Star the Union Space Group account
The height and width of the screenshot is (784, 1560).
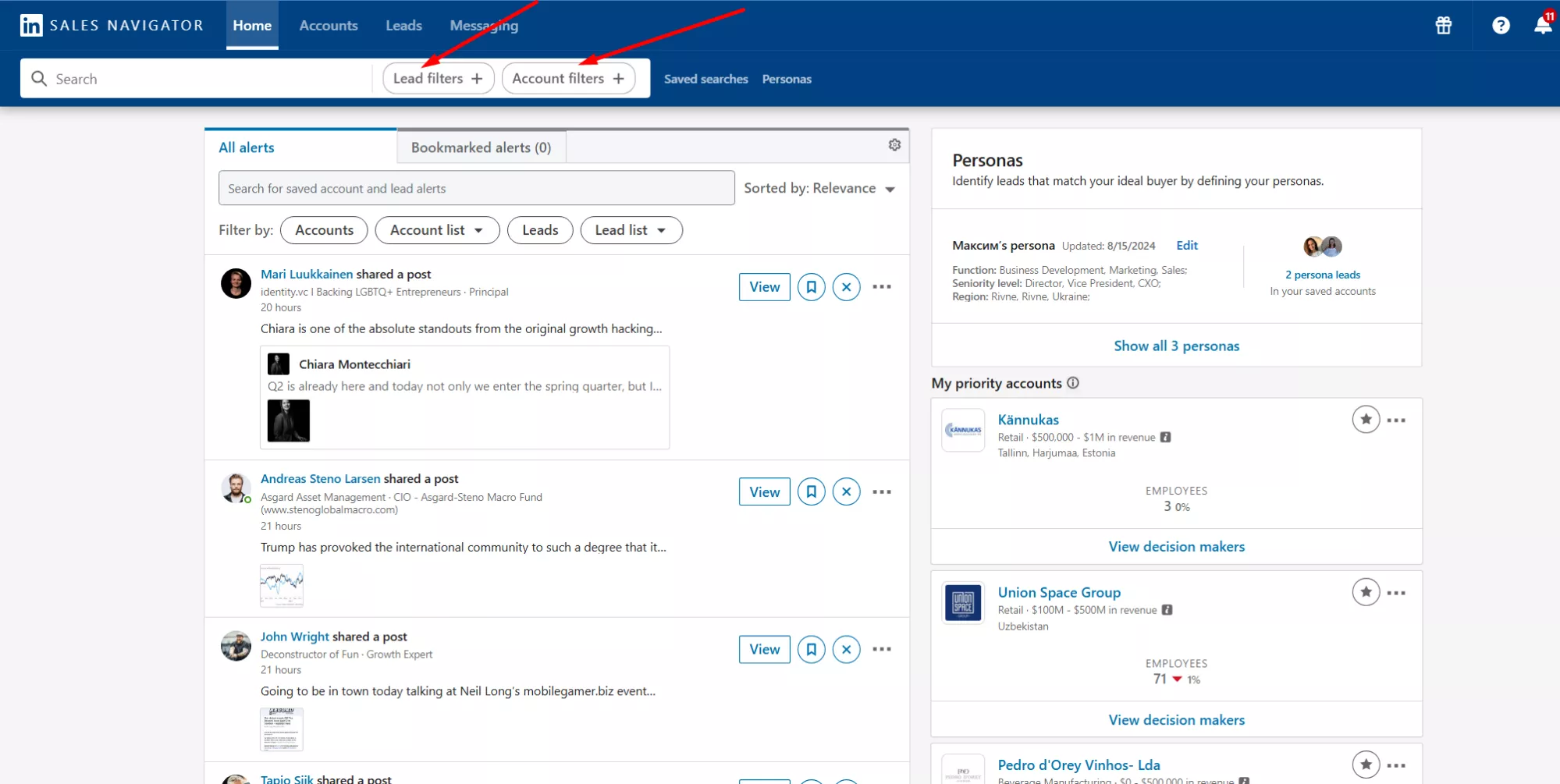1366,592
